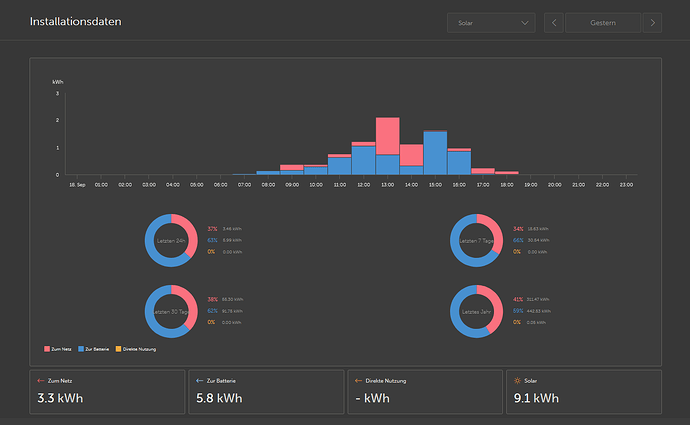Screen dimensions: 690x425
Task: Toggle Direkte Nutzung orange legend swatch
Action: click(x=118, y=349)
